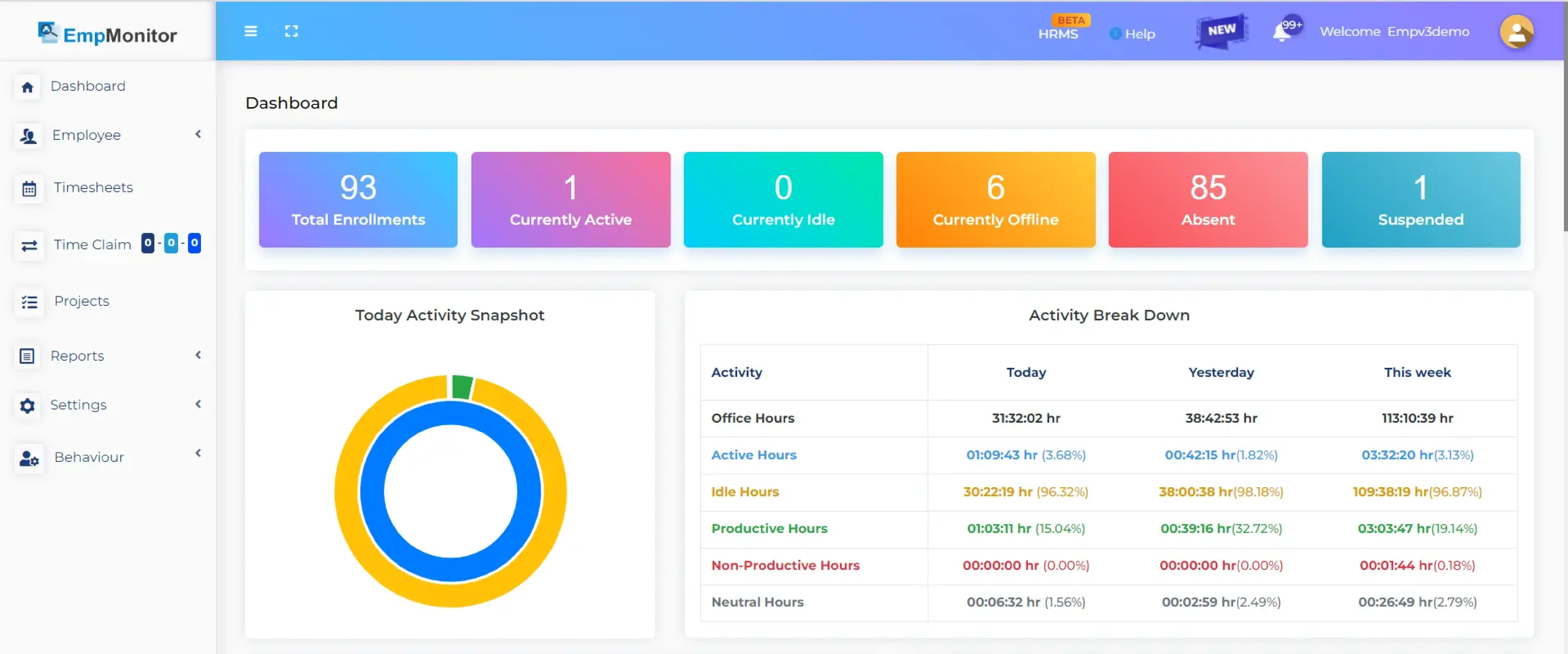
Task: Expand the Settings submenu chevron
Action: [198, 404]
